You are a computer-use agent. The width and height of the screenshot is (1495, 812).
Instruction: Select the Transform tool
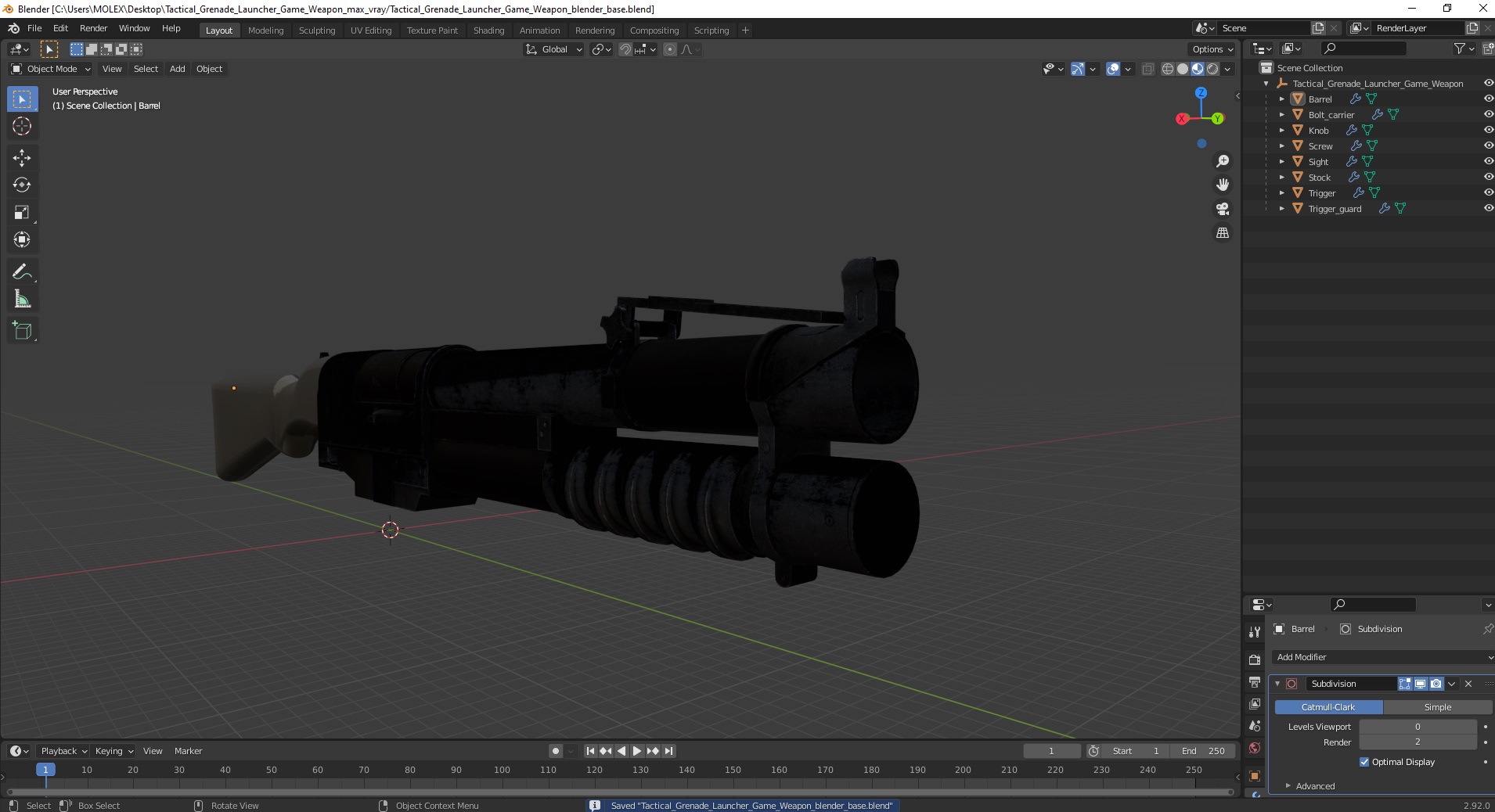click(x=22, y=239)
